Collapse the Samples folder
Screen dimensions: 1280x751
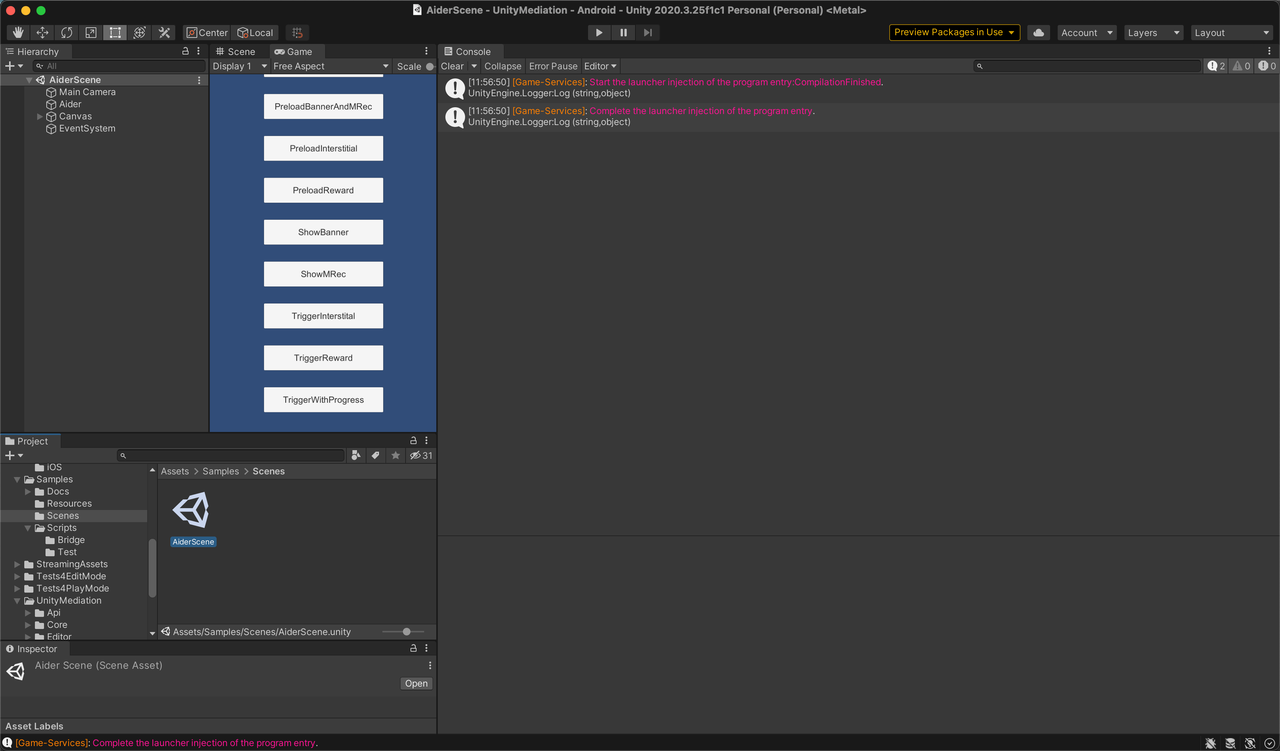tap(17, 480)
